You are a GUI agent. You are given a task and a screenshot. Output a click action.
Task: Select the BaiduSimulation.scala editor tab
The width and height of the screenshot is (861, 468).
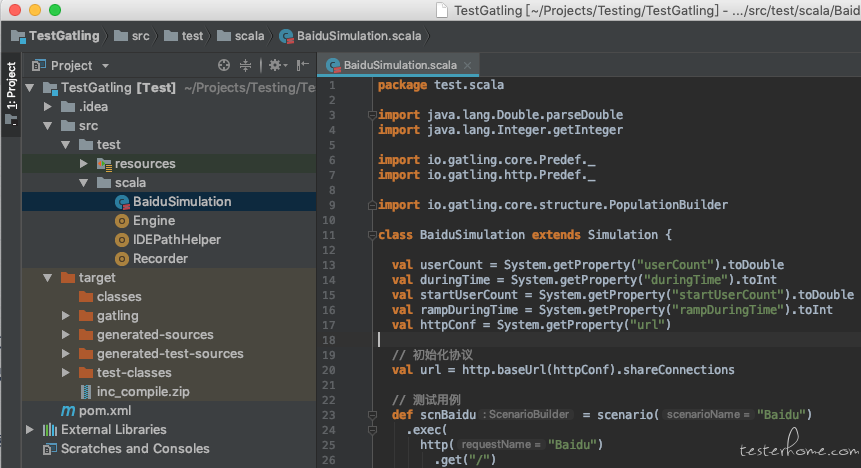(399, 65)
